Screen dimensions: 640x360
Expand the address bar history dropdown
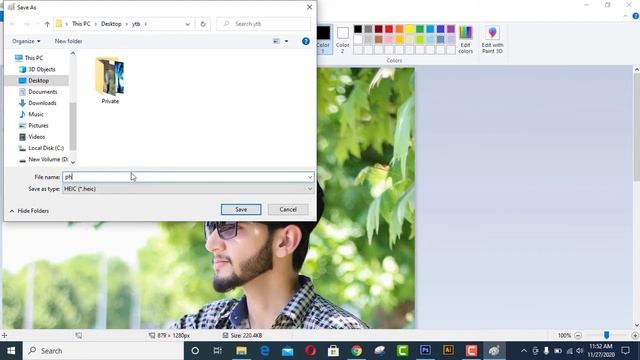[187, 24]
